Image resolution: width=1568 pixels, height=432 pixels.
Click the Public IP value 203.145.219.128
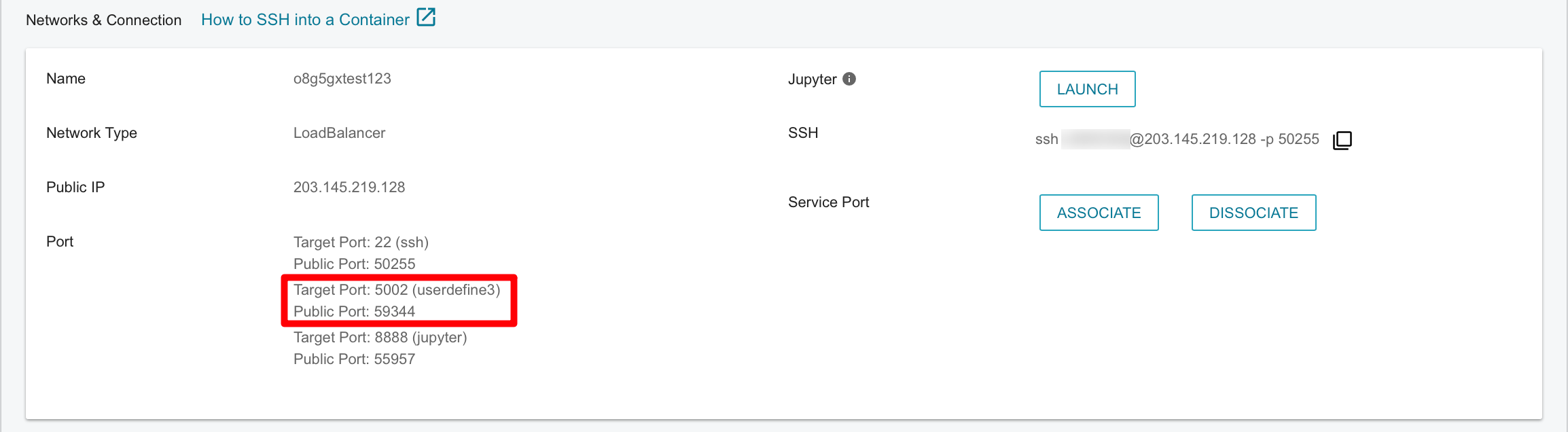[x=349, y=187]
